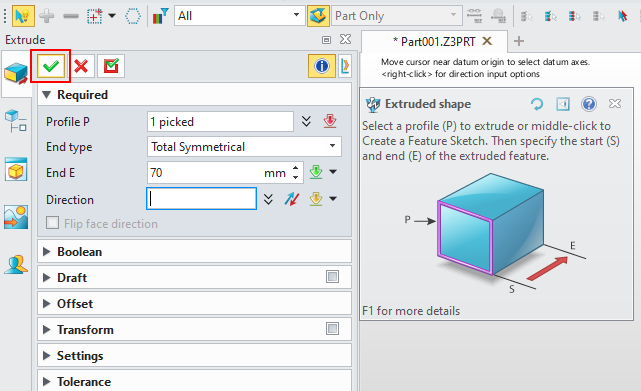This screenshot has height=391, width=641.
Task: Click the plus add-to-selection icon
Action: tap(47, 16)
